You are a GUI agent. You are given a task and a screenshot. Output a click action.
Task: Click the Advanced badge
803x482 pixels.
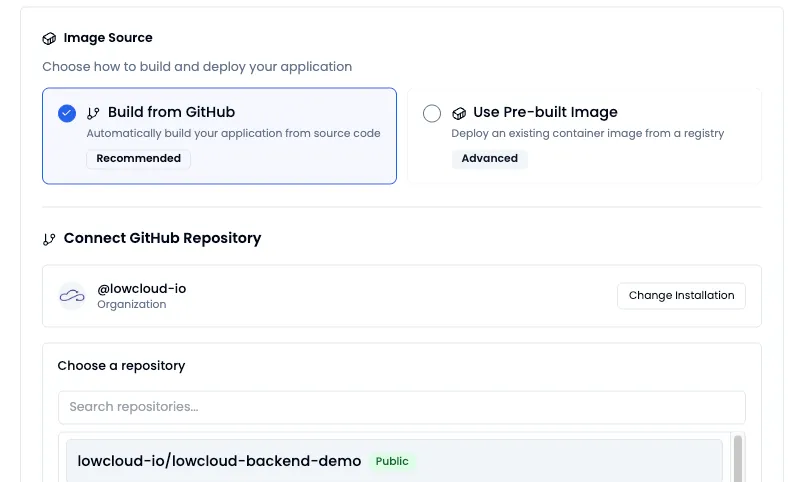(x=490, y=158)
